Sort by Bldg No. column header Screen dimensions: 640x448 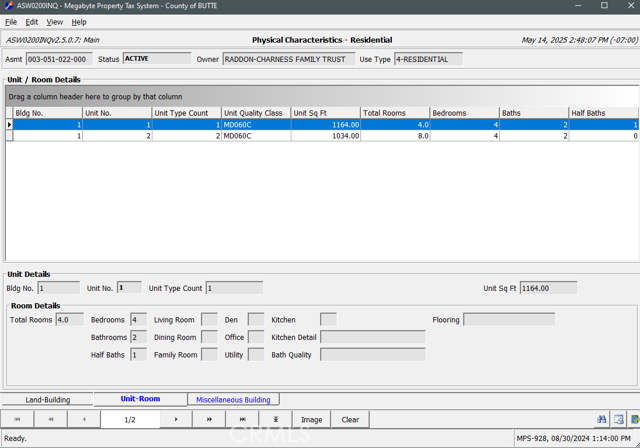pos(47,113)
